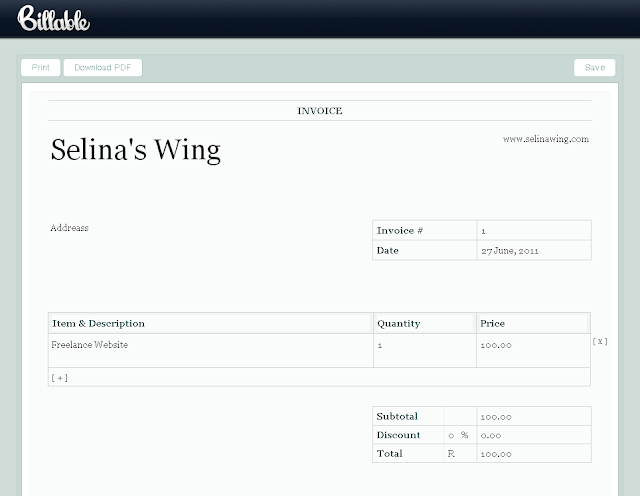Click the Address text field
Viewport: 640px width, 496px height.
[x=69, y=228]
